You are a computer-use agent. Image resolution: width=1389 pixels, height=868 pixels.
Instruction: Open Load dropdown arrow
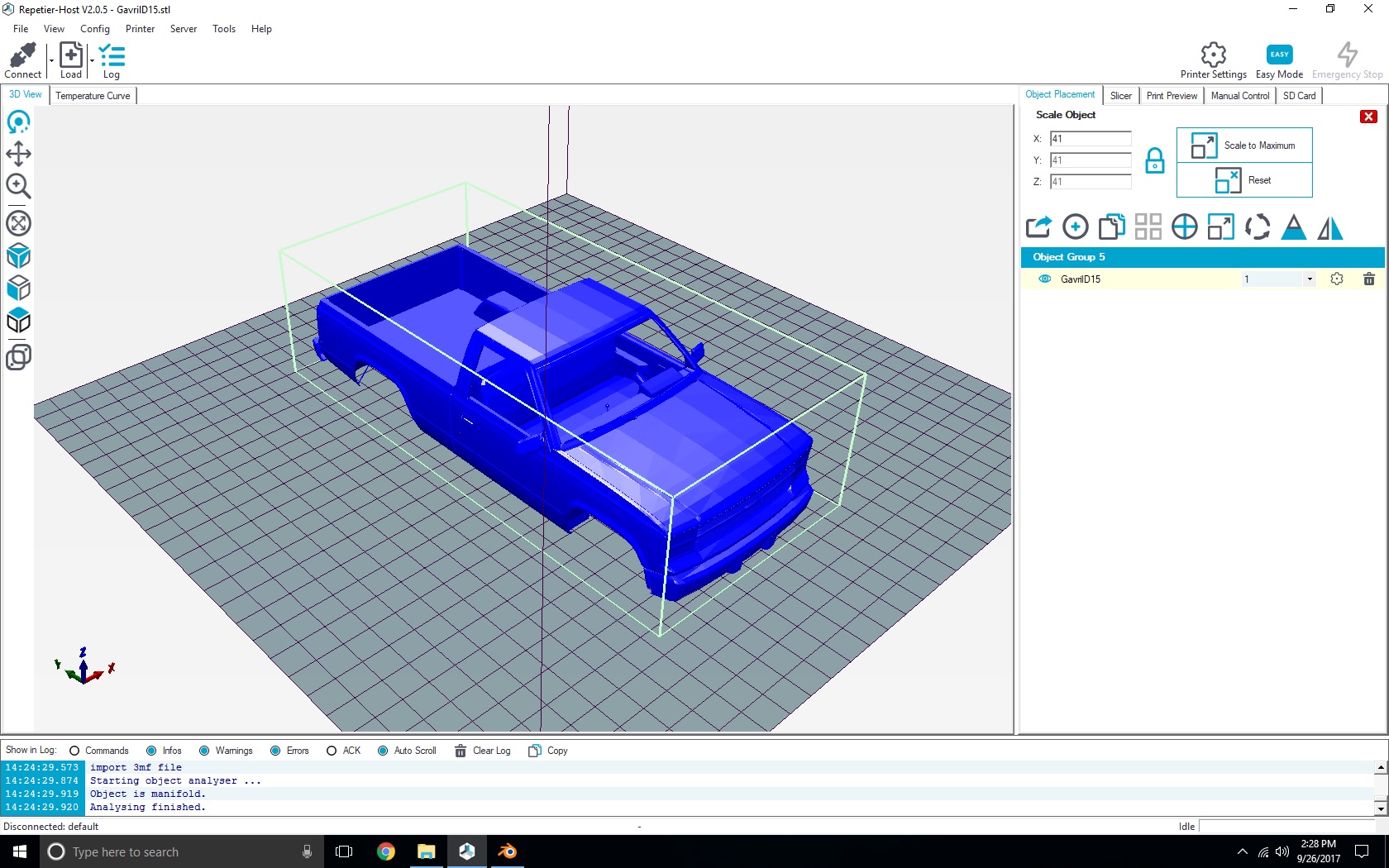pyautogui.click(x=91, y=60)
